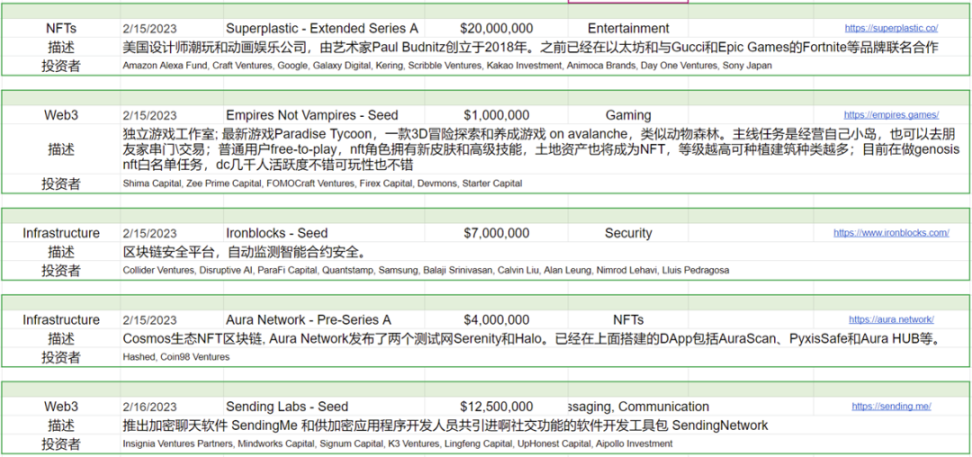Select the Entertainment category cell
This screenshot has height=457, width=972.
click(628, 29)
